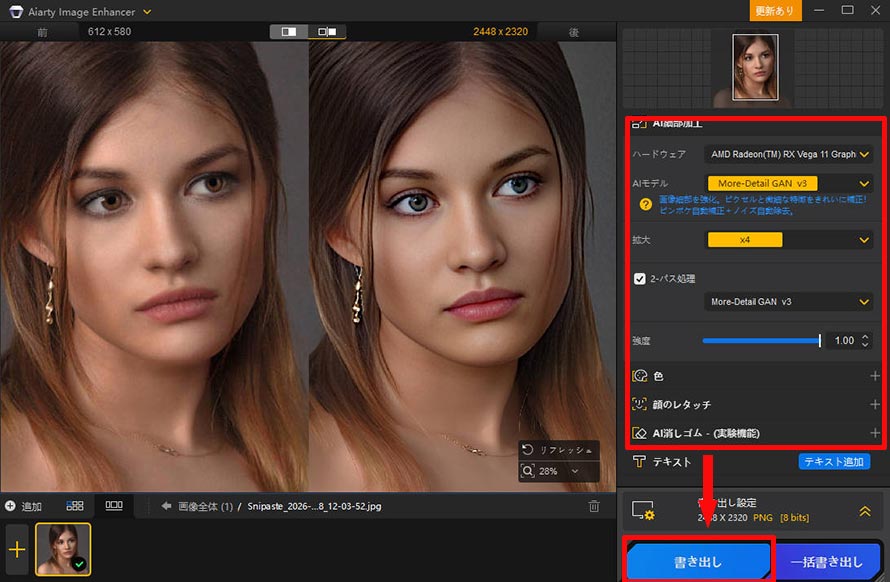890x582 pixels.
Task: Click the yellow plus icon in thumbnail strip
Action: point(15,549)
